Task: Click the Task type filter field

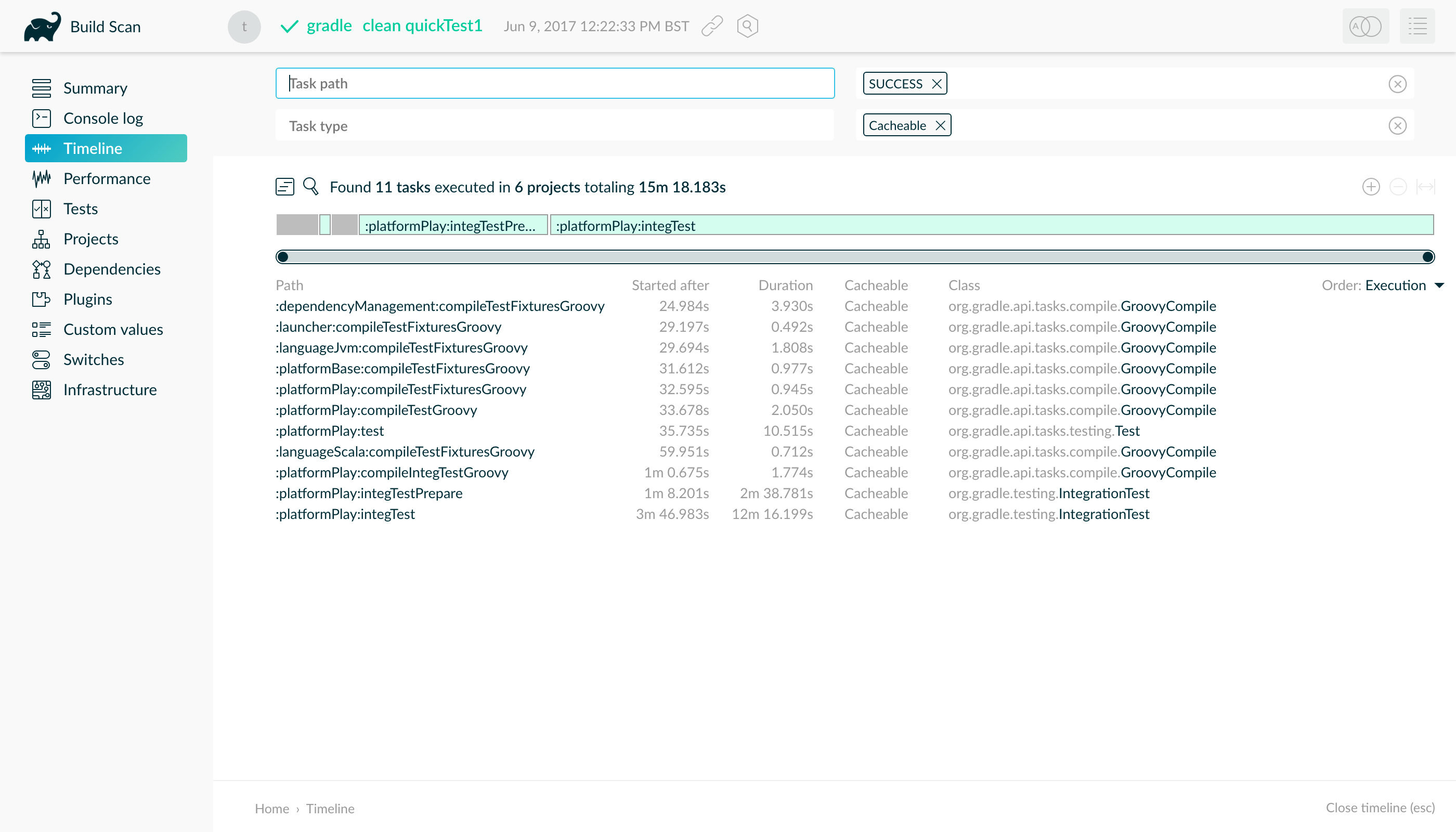Action: 554,126
